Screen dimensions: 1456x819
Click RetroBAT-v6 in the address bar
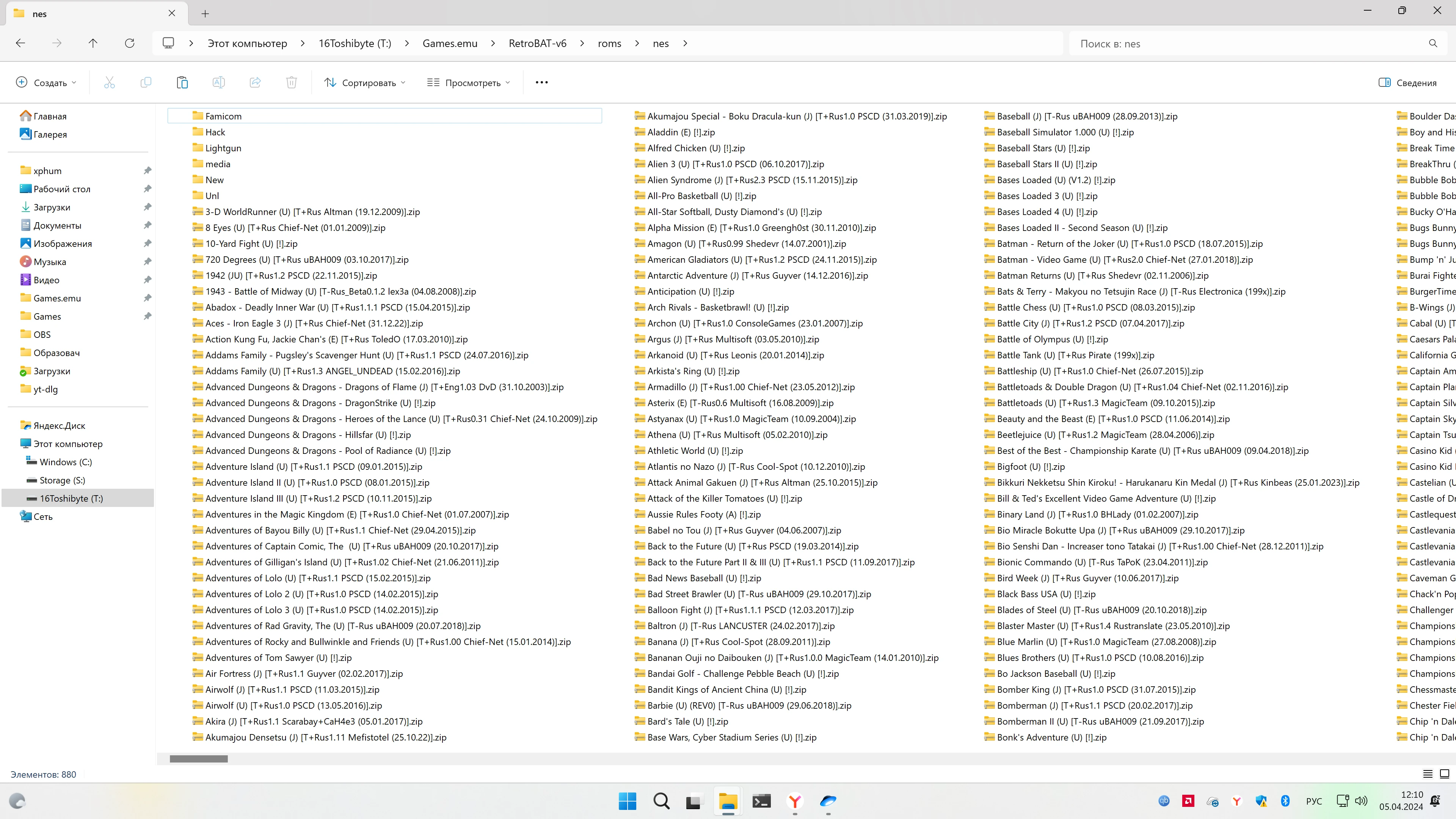[x=538, y=44]
